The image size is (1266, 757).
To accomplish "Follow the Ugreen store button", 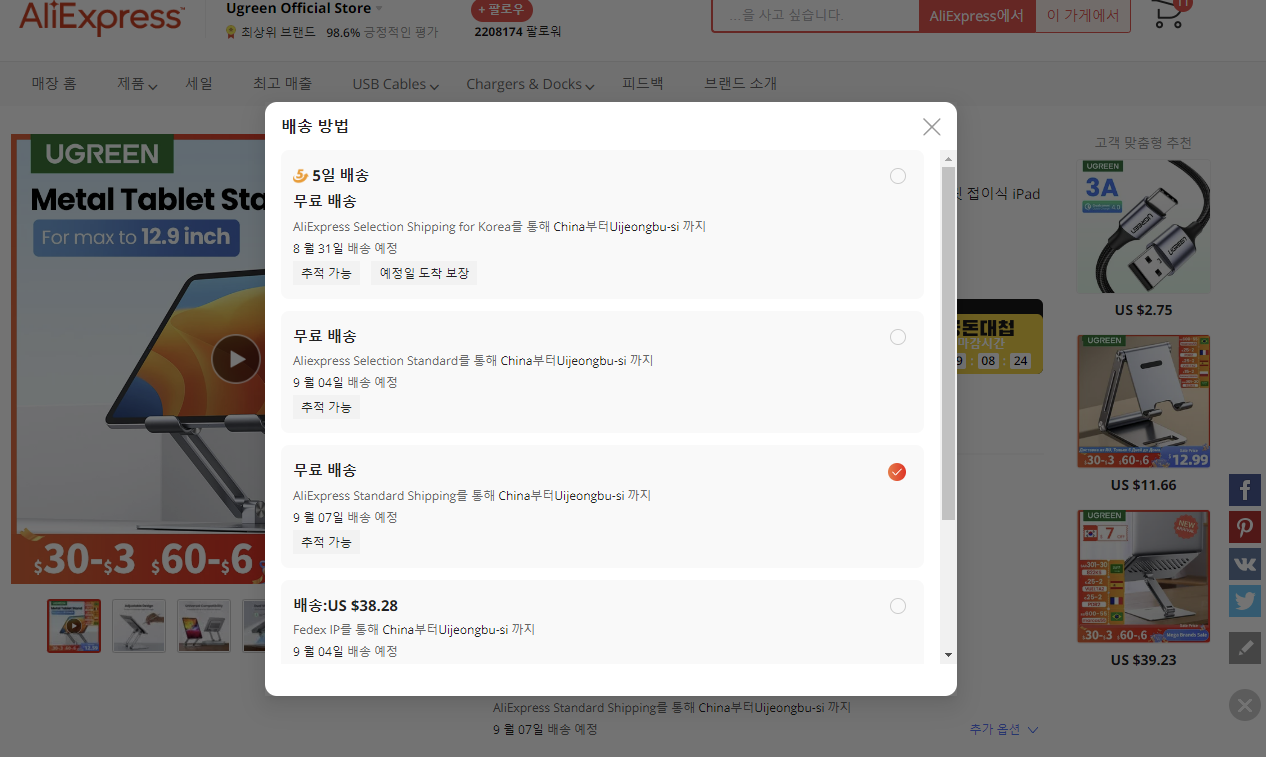I will [502, 9].
